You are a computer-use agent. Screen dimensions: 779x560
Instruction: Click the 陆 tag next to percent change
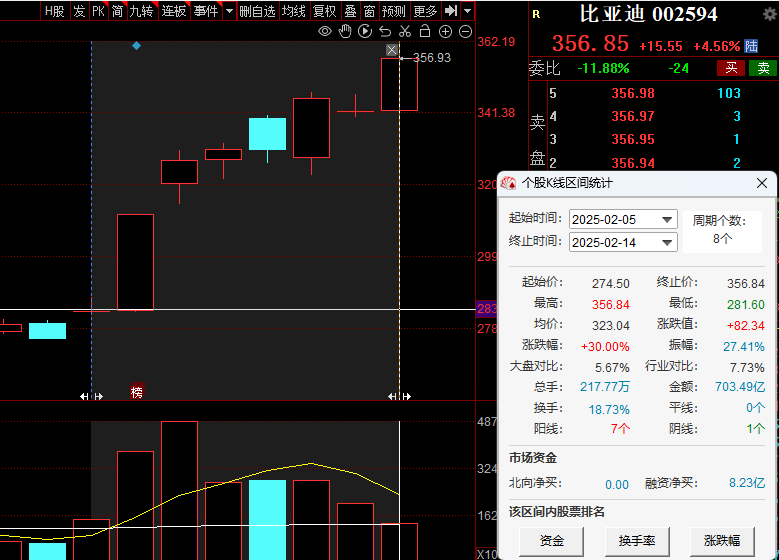752,46
